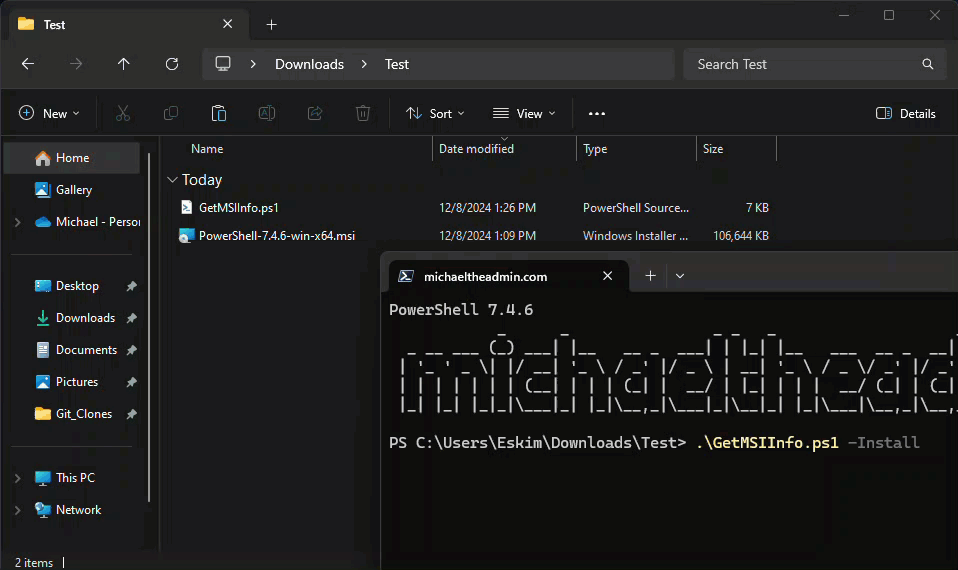
Task: Expand This PC tree node
Action: (x=18, y=478)
